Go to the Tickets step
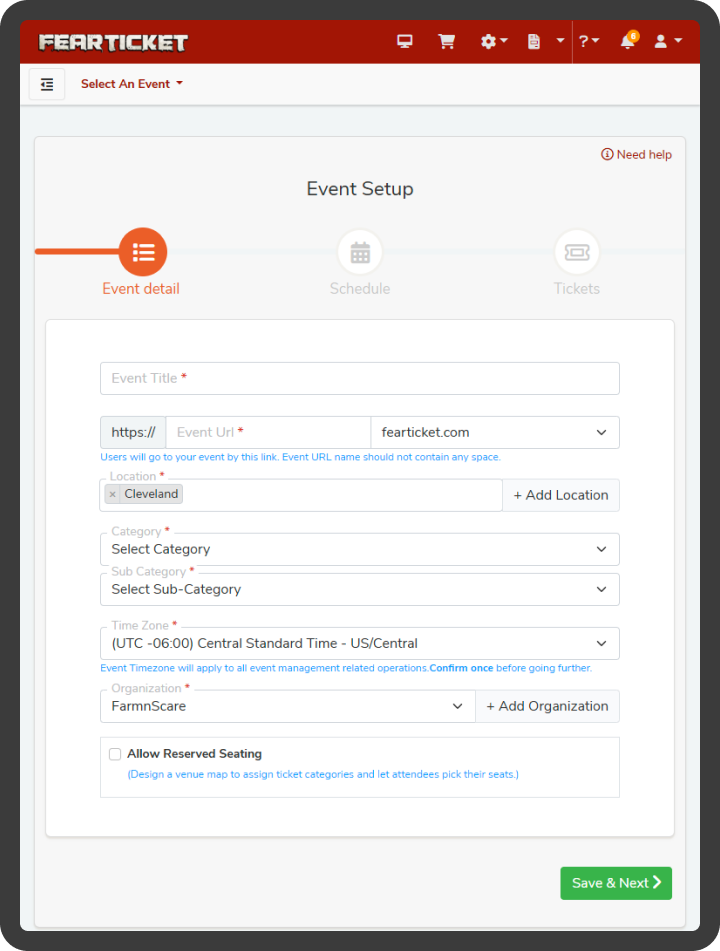 click(x=577, y=253)
